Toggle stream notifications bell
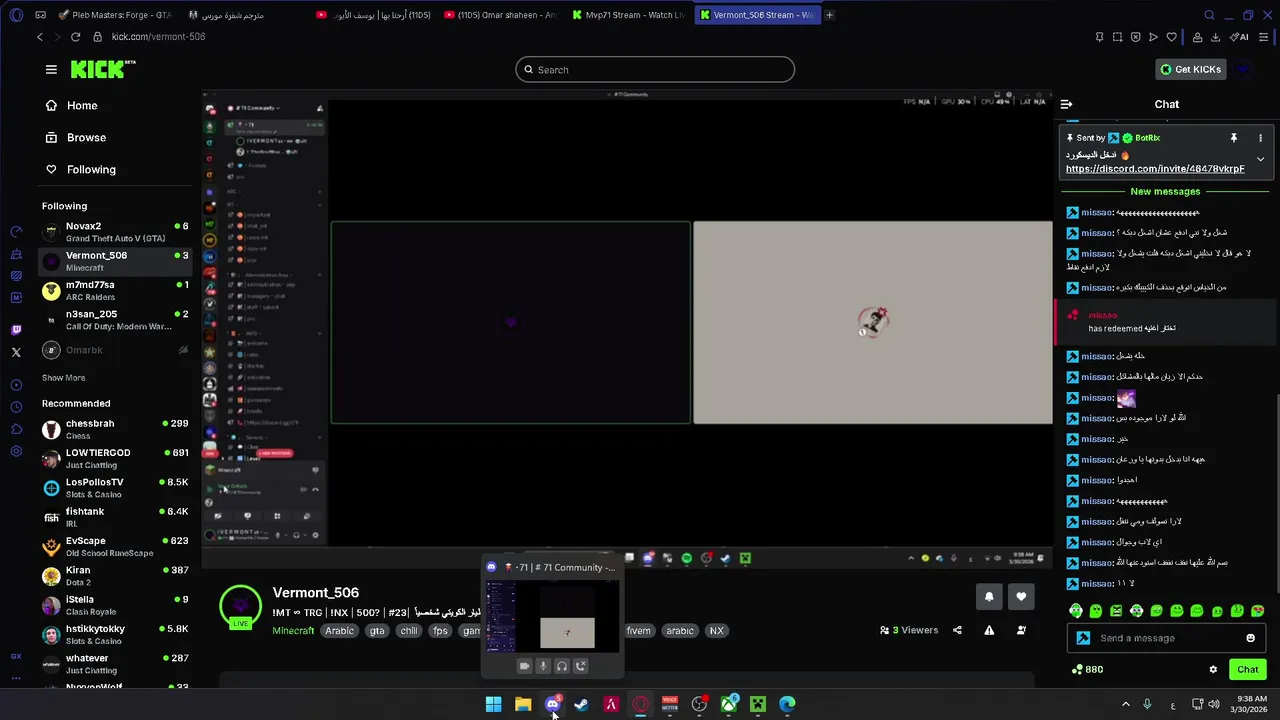 [x=989, y=597]
